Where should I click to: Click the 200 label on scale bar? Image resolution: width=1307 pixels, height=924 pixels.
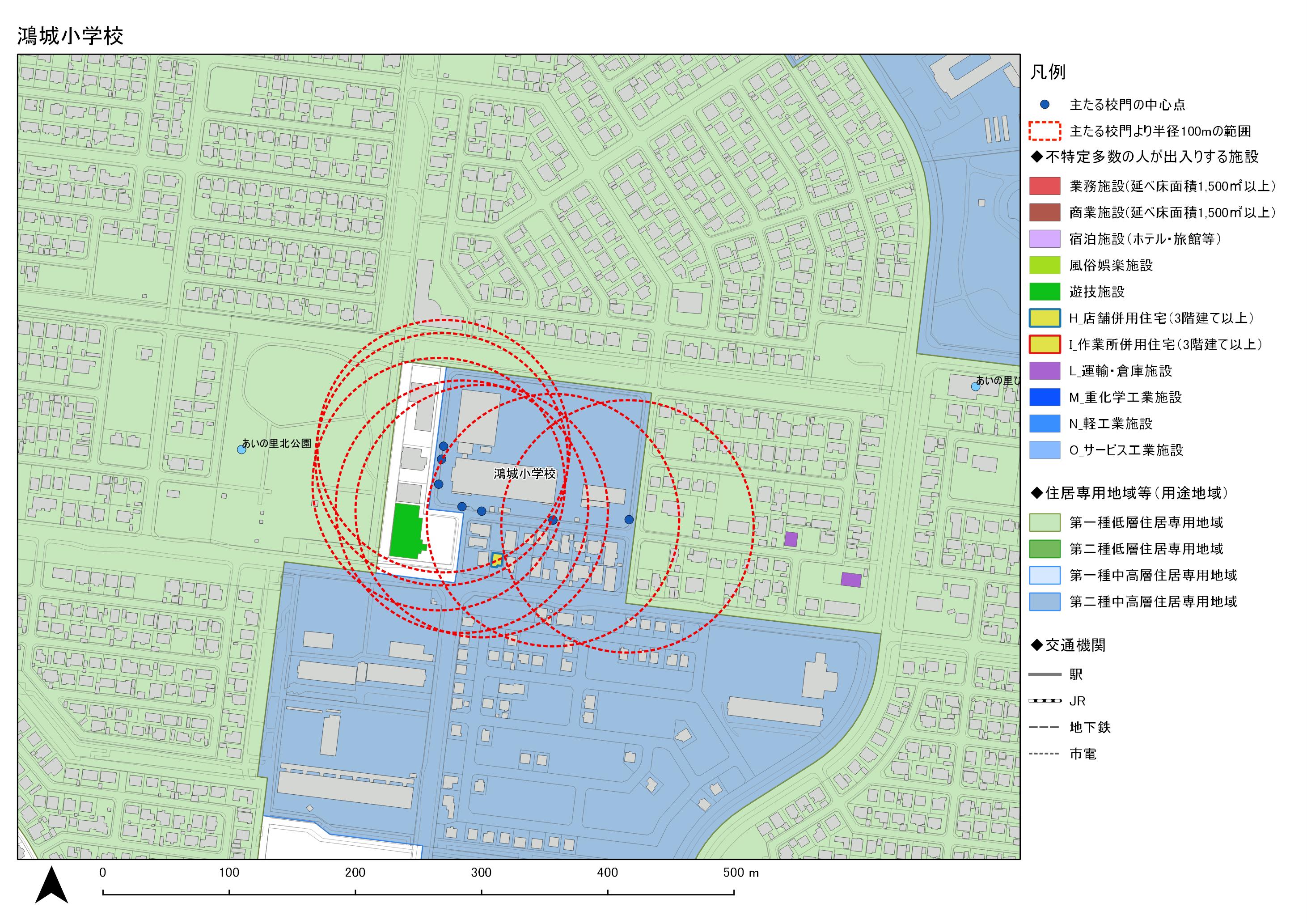(355, 872)
